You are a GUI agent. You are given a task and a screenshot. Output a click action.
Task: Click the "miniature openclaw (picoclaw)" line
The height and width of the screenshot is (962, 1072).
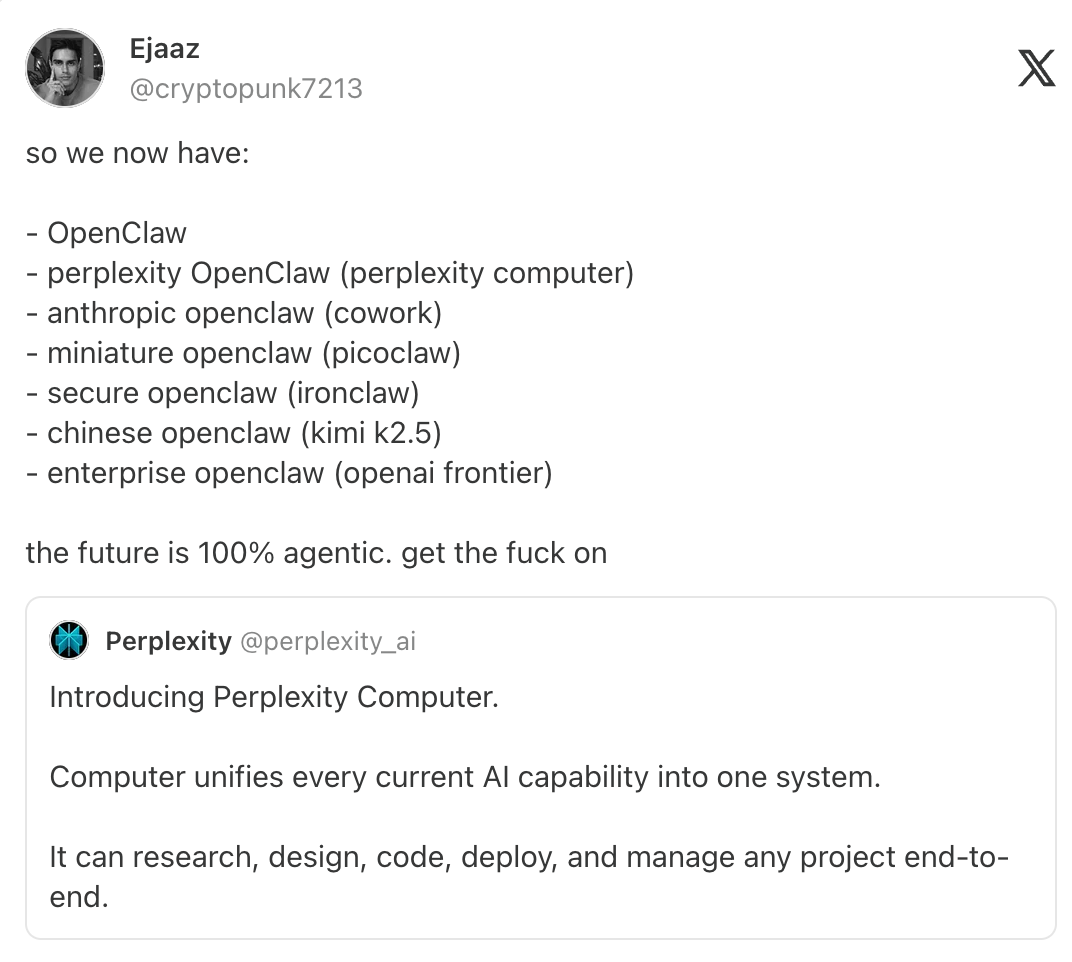[x=243, y=353]
